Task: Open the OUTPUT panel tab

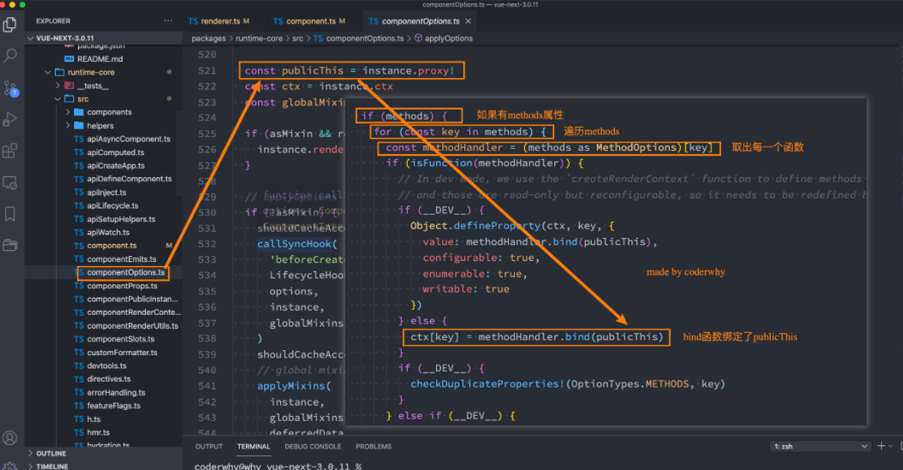Action: (x=208, y=446)
